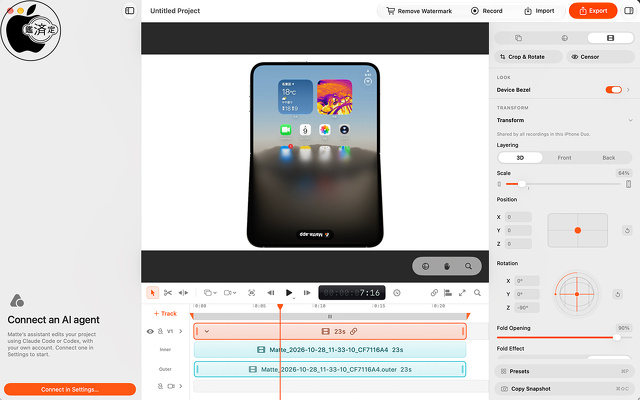
Task: Click Copy Snapshot
Action: (x=564, y=389)
